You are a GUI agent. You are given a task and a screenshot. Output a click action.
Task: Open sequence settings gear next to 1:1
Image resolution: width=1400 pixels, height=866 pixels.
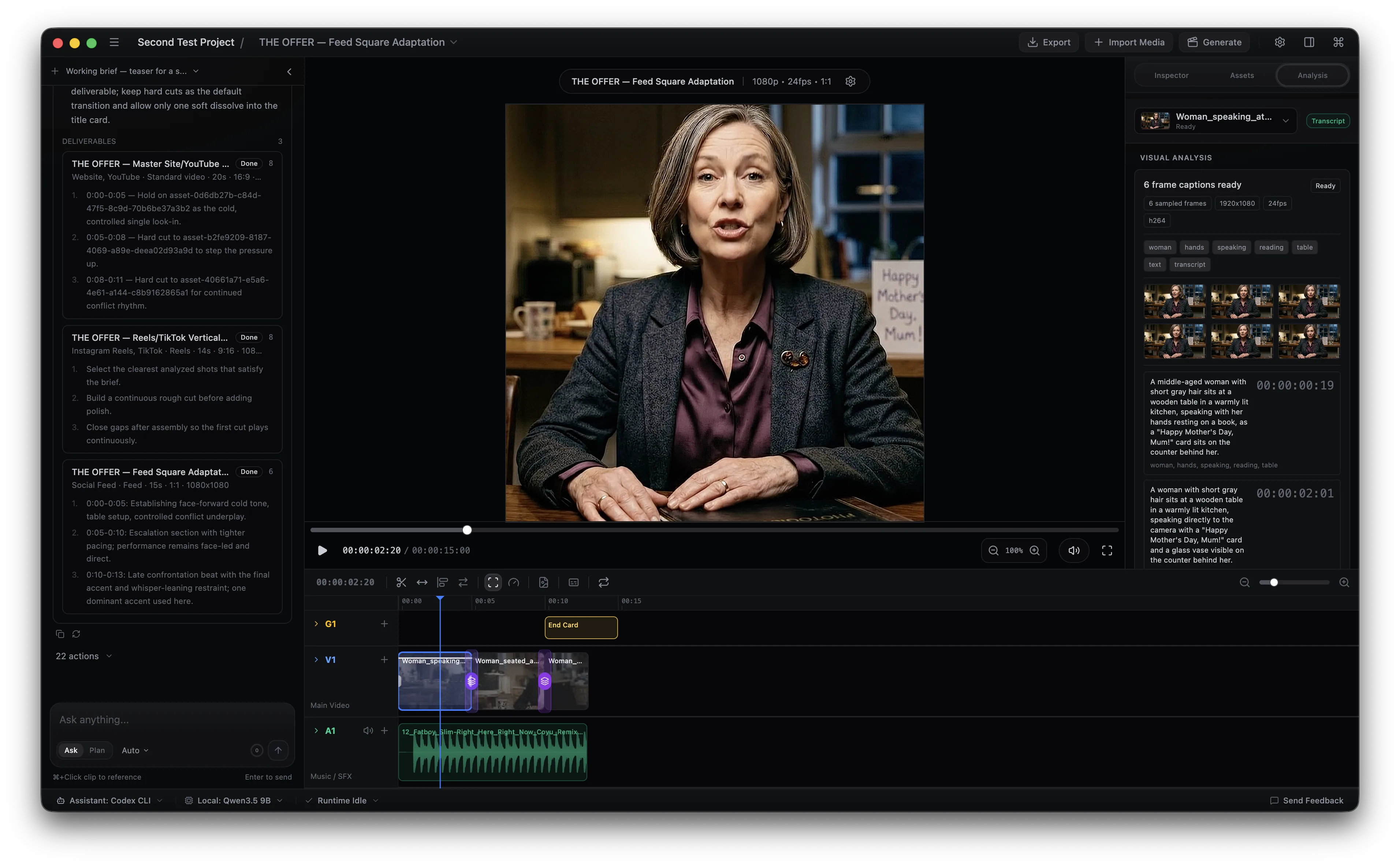pos(851,81)
